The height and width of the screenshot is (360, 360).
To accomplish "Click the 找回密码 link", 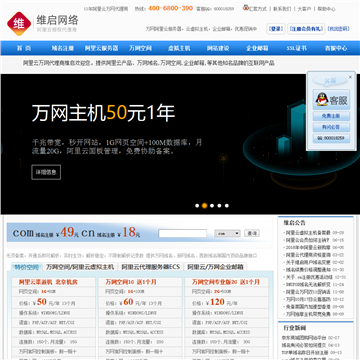I will pos(338,29).
